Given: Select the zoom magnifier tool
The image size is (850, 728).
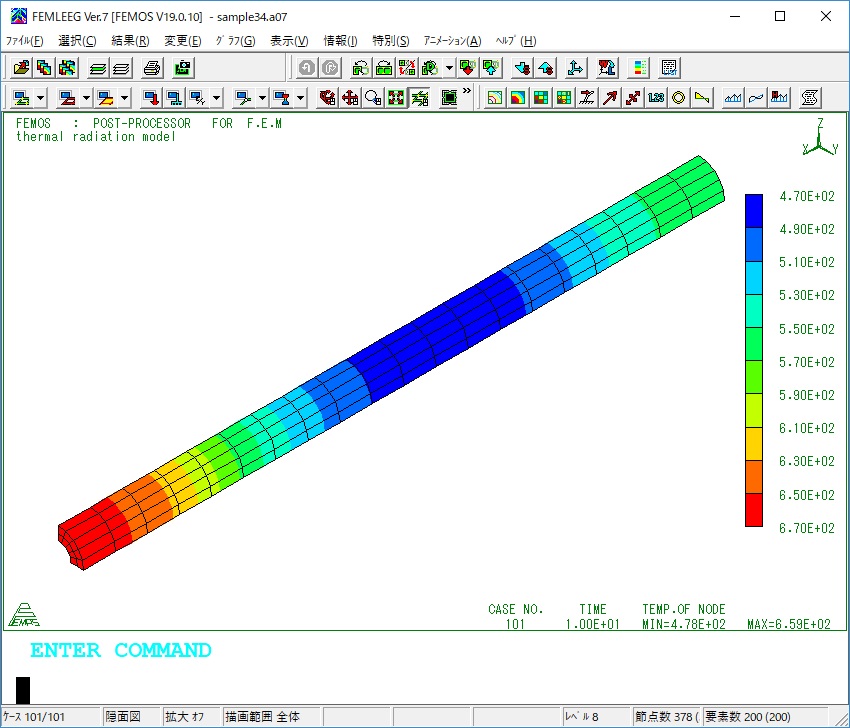Looking at the screenshot, I should [373, 98].
